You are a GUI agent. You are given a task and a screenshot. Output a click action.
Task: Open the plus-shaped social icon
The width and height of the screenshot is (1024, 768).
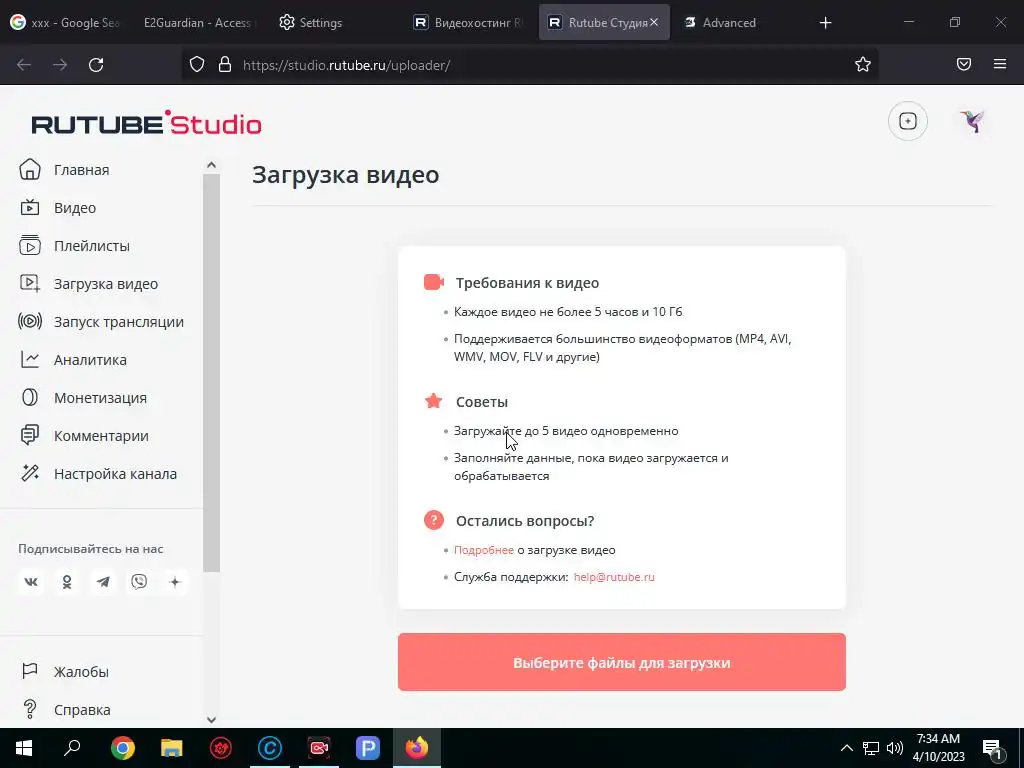pos(174,582)
